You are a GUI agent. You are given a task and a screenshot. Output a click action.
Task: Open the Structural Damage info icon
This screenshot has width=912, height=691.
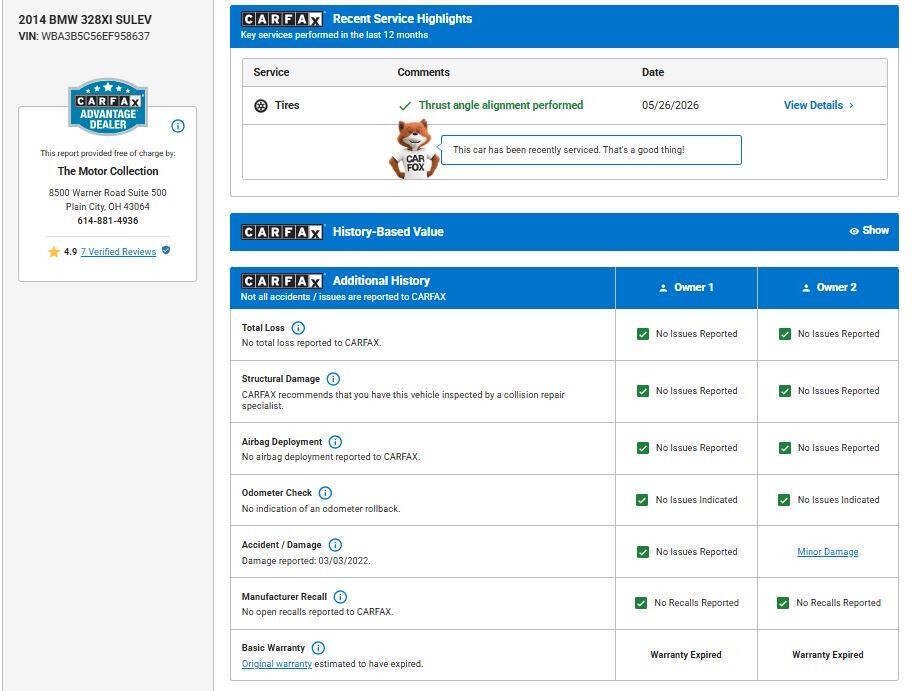333,379
